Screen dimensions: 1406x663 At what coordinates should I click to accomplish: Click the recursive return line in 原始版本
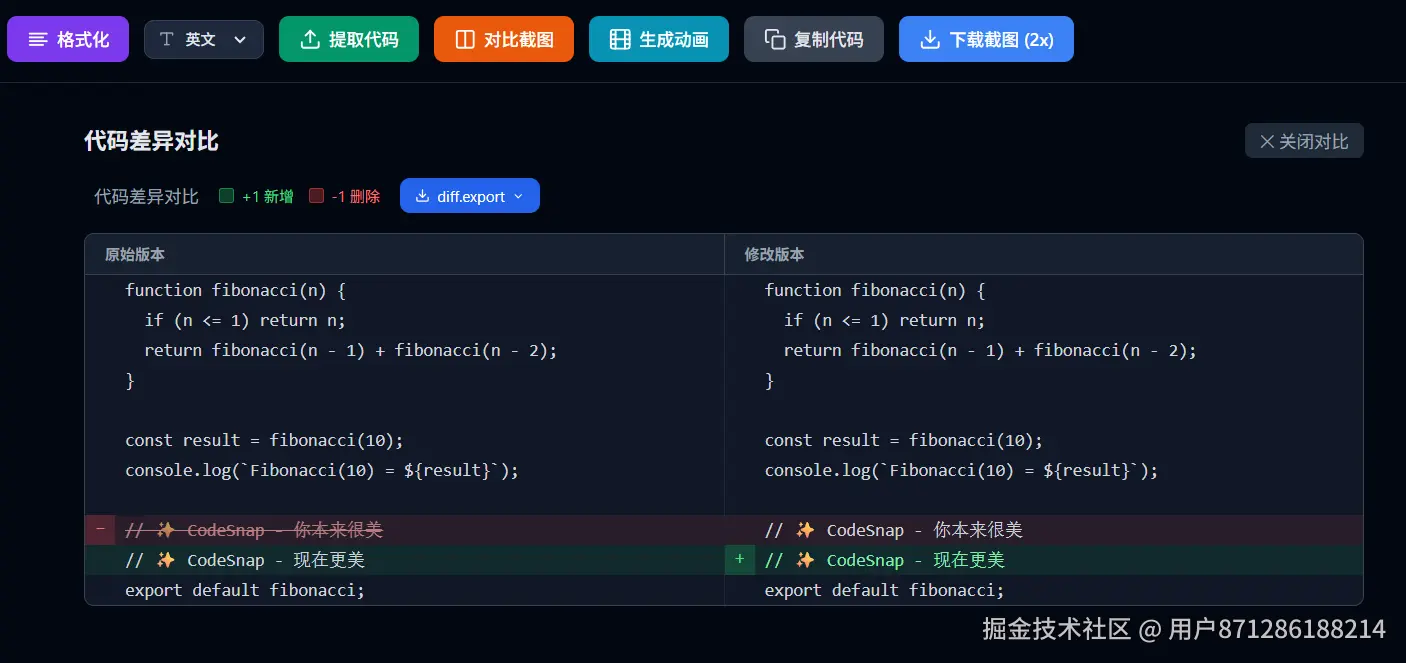click(351, 350)
